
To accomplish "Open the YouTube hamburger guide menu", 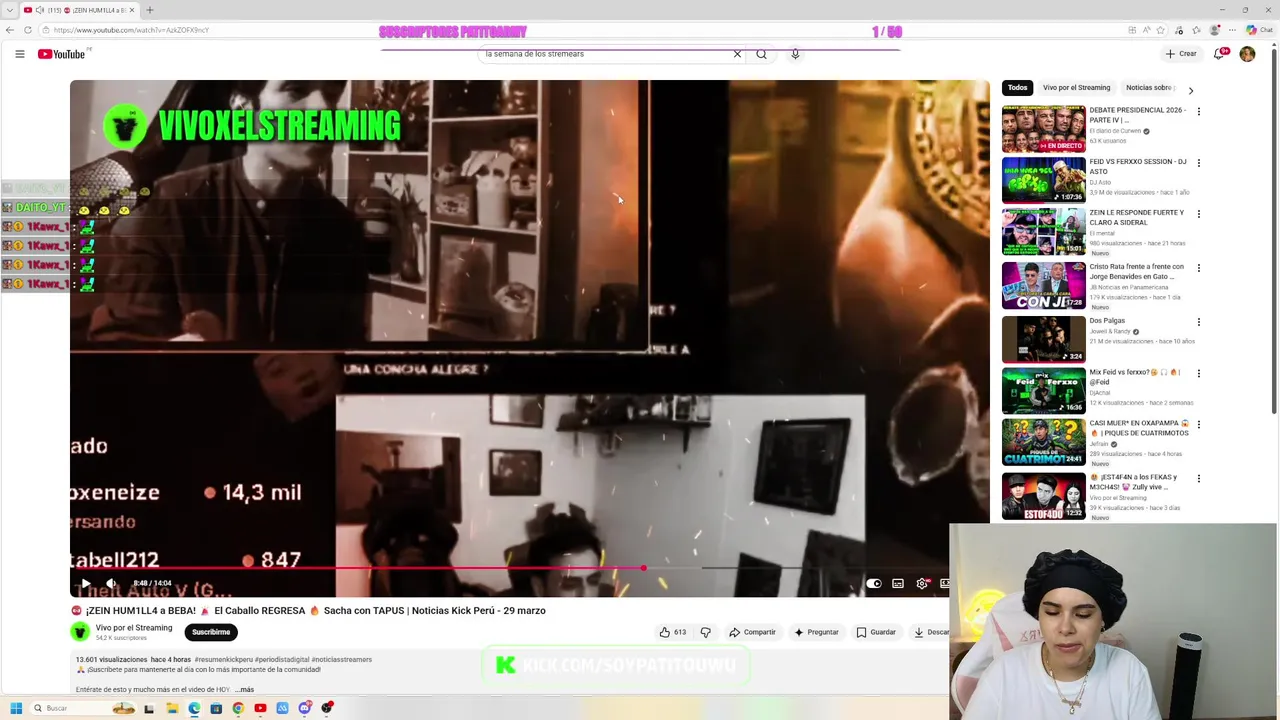I will (20, 54).
